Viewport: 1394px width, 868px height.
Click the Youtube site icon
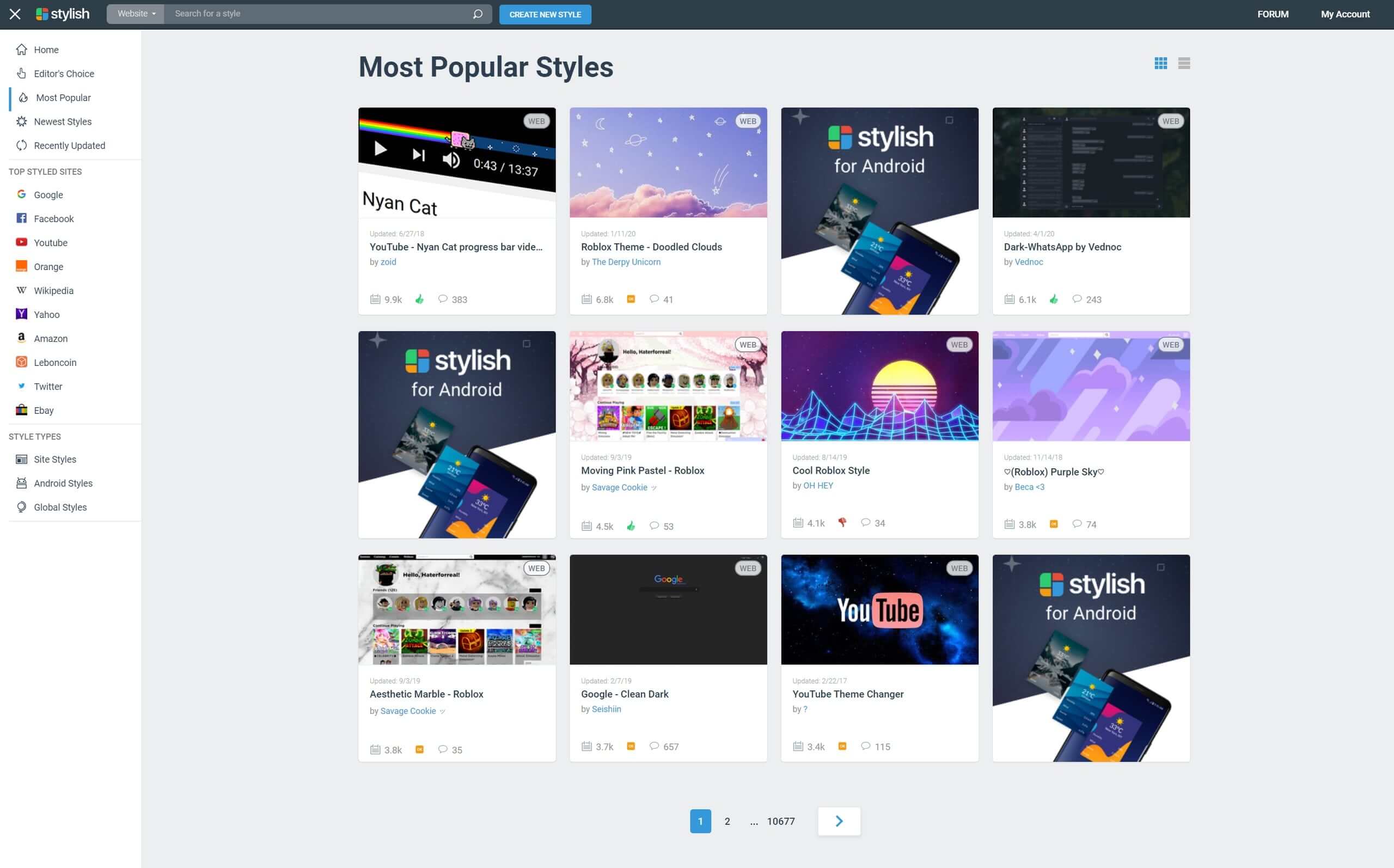(21, 242)
